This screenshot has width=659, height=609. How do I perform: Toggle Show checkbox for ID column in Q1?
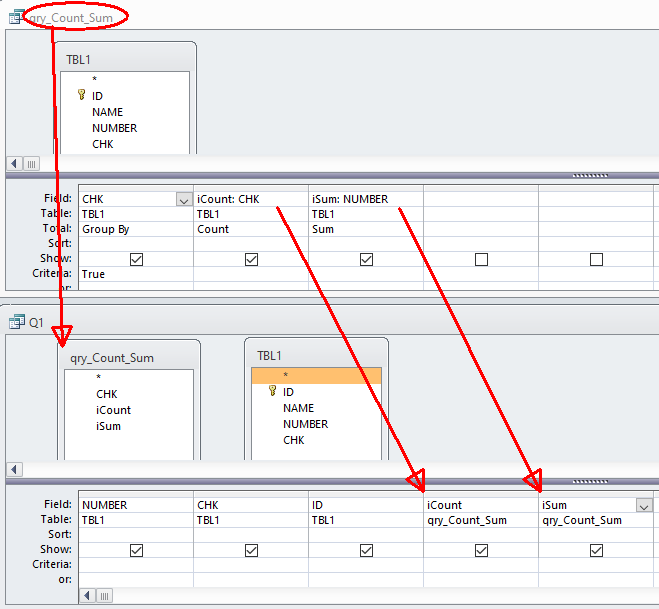coord(366,550)
